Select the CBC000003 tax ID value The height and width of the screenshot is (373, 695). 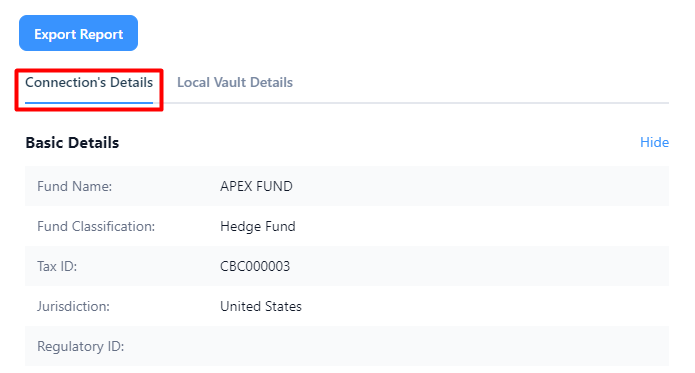(x=255, y=266)
